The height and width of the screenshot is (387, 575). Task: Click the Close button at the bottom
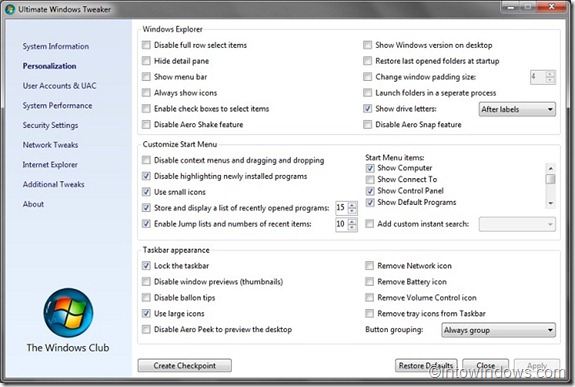pos(486,366)
